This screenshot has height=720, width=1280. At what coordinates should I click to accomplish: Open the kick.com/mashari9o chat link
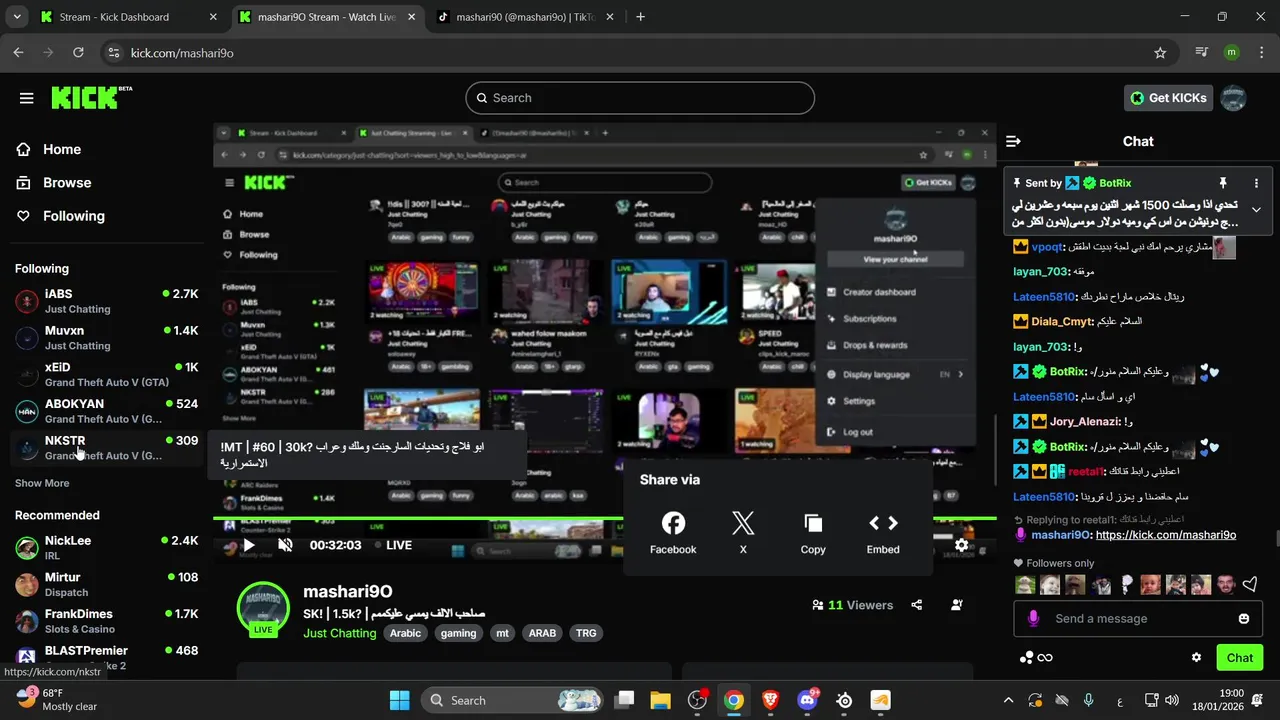coord(1166,535)
